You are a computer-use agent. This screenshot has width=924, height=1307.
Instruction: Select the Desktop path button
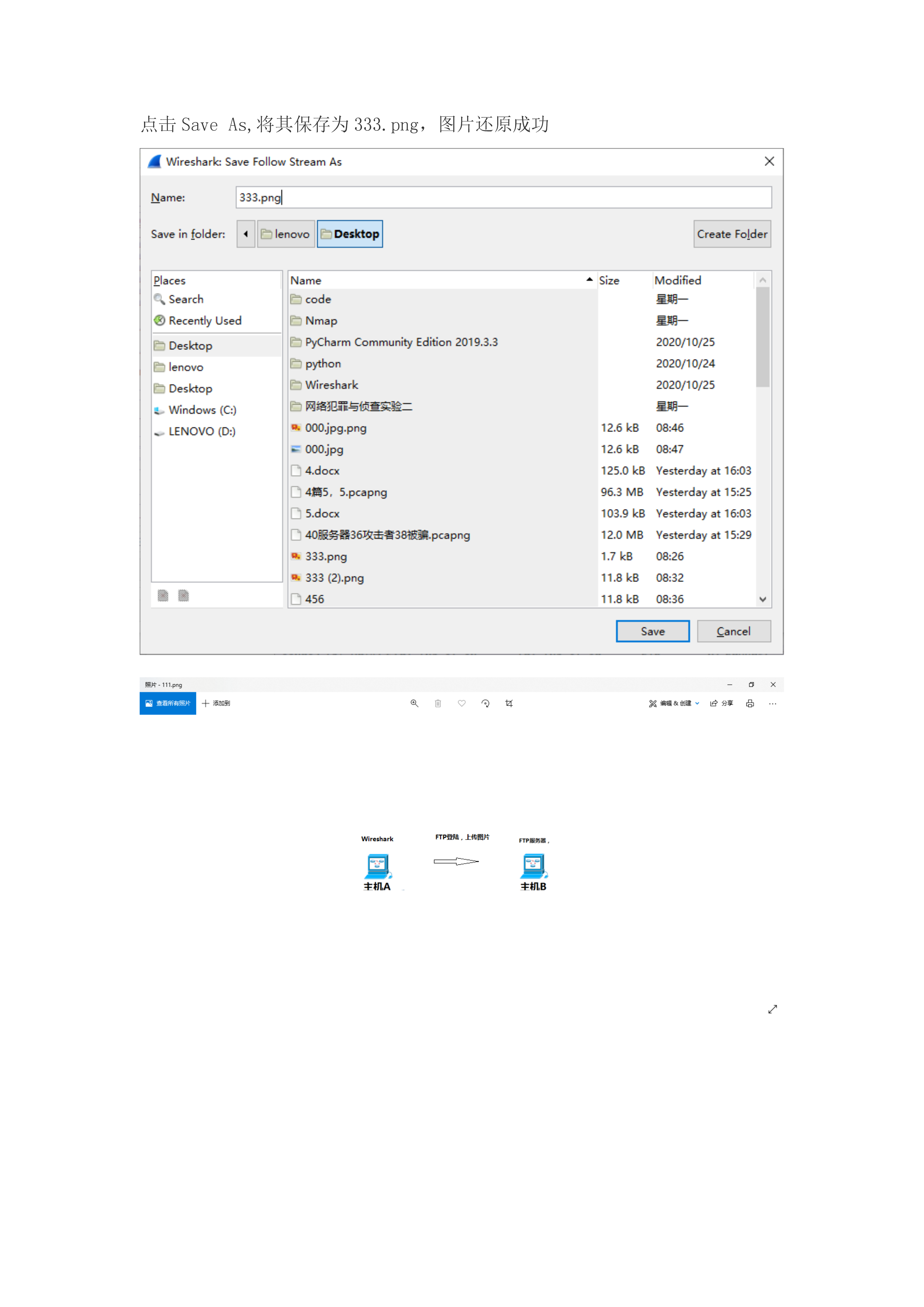[x=350, y=234]
